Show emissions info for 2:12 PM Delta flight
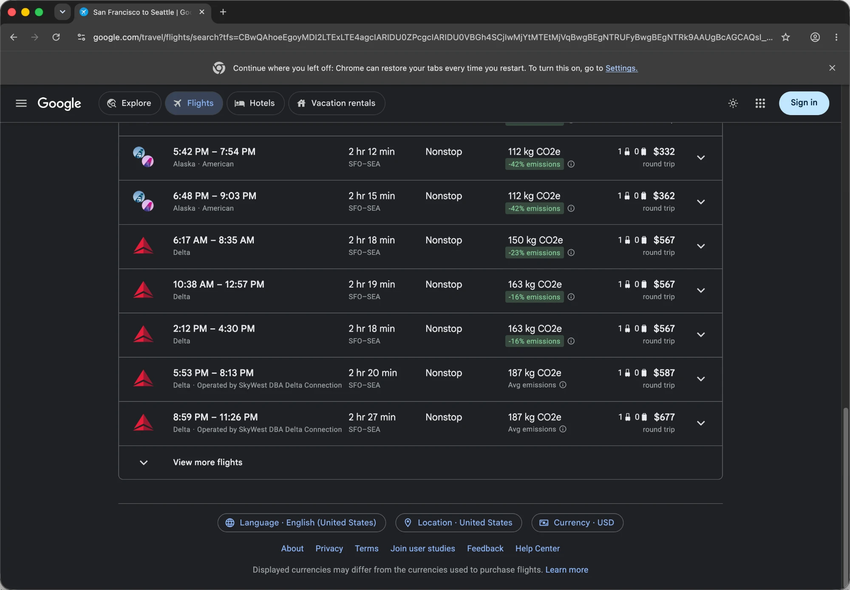 [x=571, y=341]
